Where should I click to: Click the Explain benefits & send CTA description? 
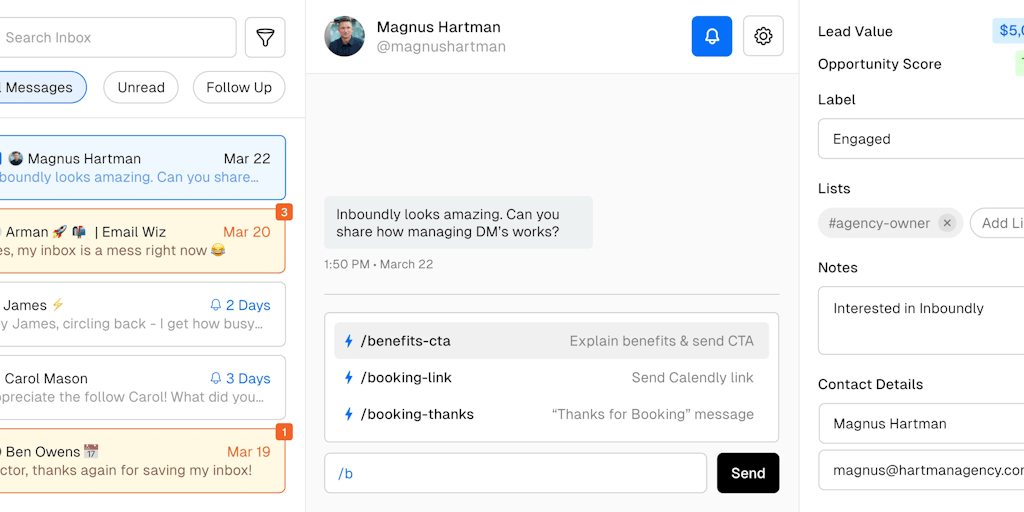pyautogui.click(x=662, y=341)
